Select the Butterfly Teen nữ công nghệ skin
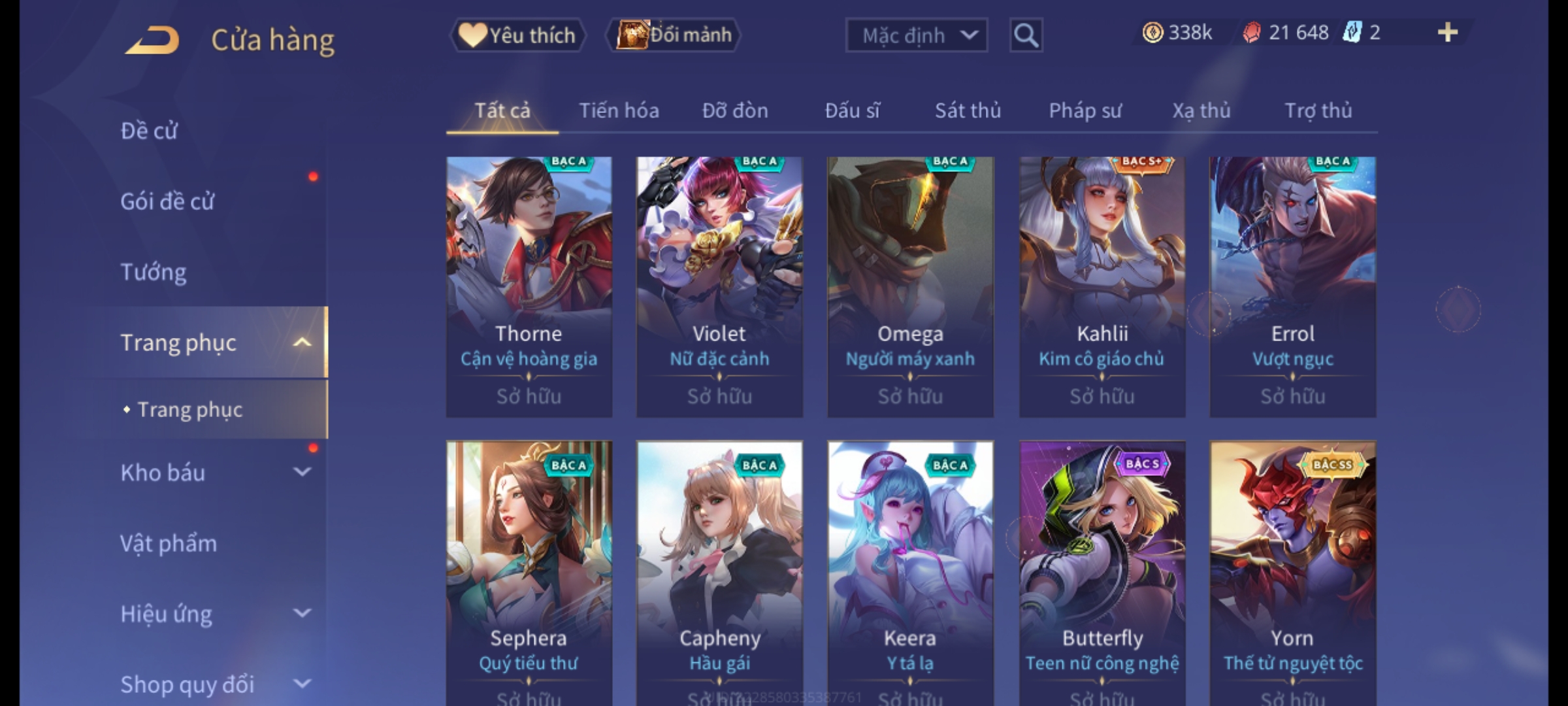Viewport: 1568px width, 706px height. point(1102,573)
